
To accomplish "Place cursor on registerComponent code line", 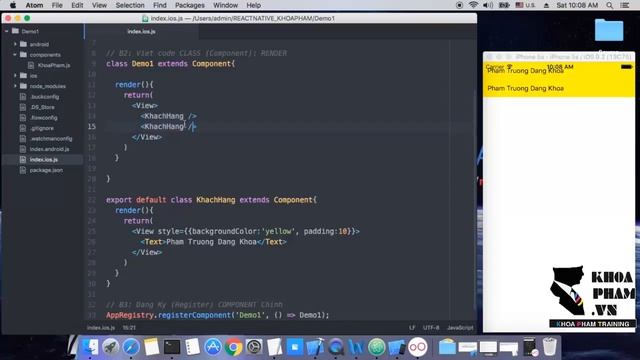I will click(217, 315).
